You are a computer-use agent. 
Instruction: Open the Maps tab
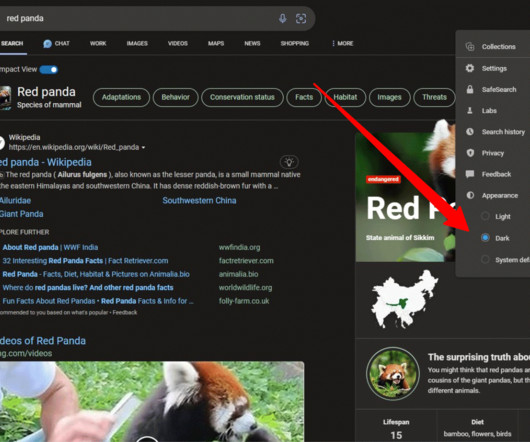click(216, 44)
